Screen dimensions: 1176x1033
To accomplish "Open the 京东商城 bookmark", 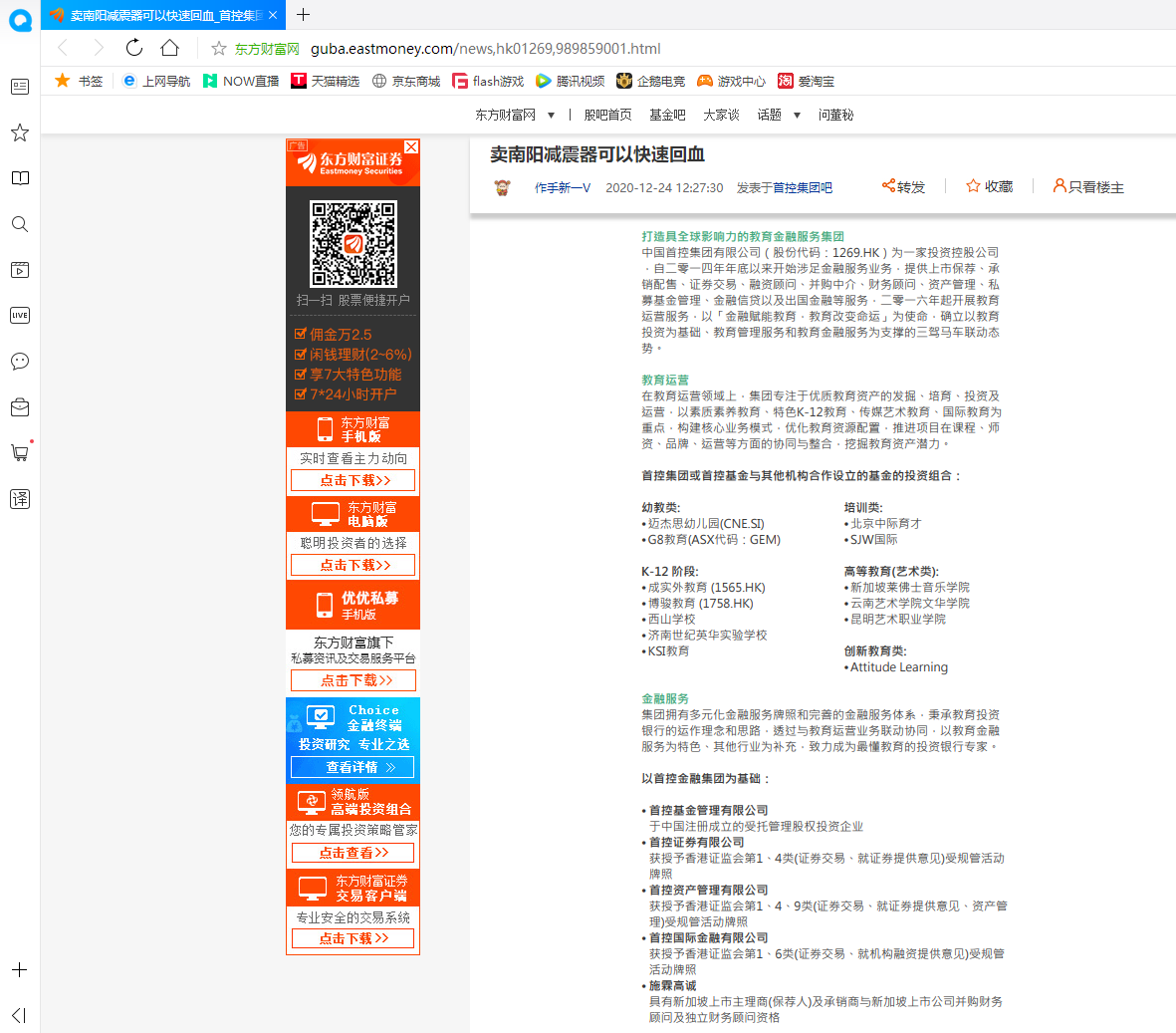I will [x=406, y=81].
